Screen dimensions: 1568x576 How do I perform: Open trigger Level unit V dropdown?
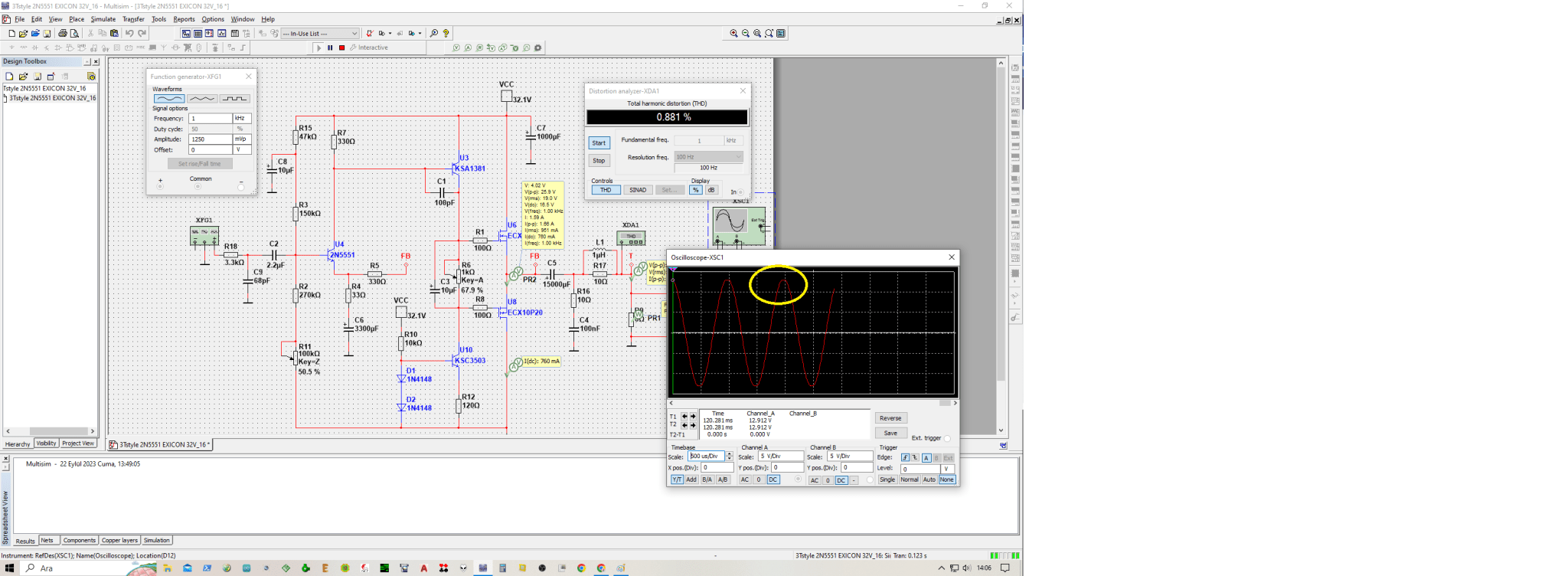[x=948, y=469]
